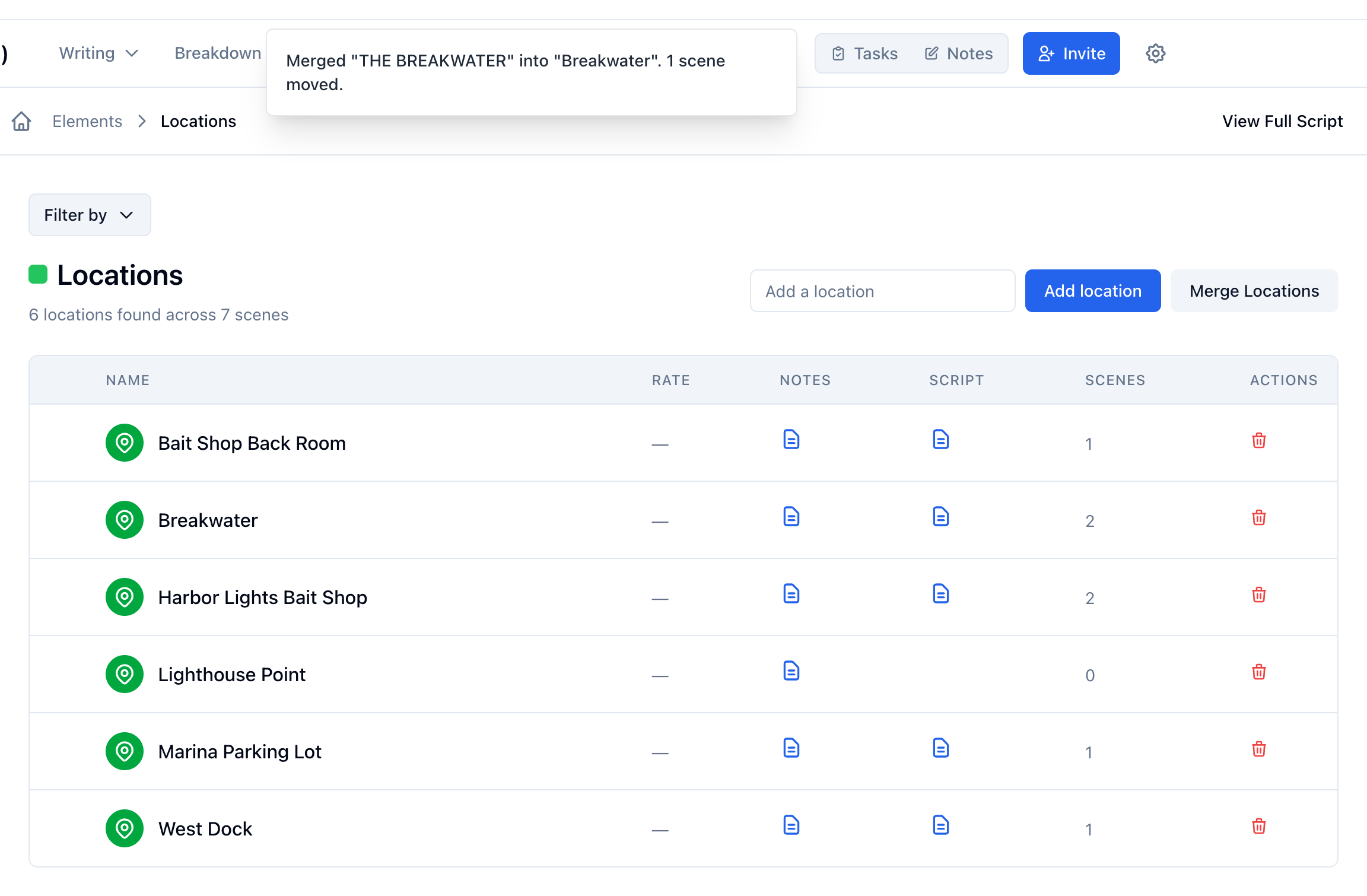Click the green Locations color swatch
The image size is (1367, 896).
(x=38, y=274)
